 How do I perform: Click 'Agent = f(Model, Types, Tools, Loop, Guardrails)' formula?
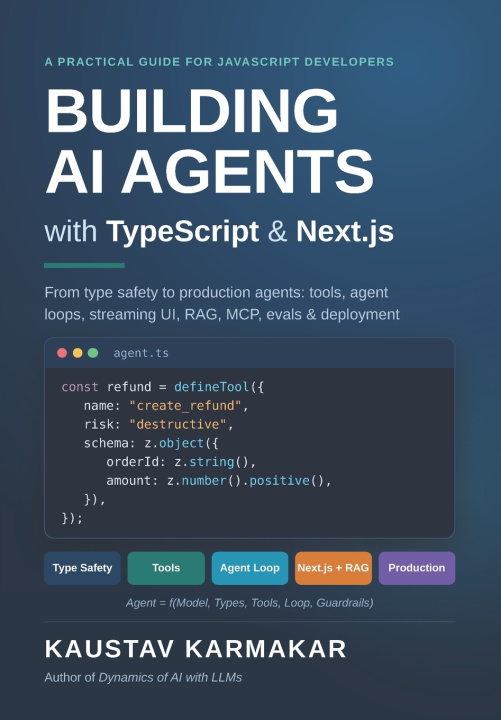250,602
